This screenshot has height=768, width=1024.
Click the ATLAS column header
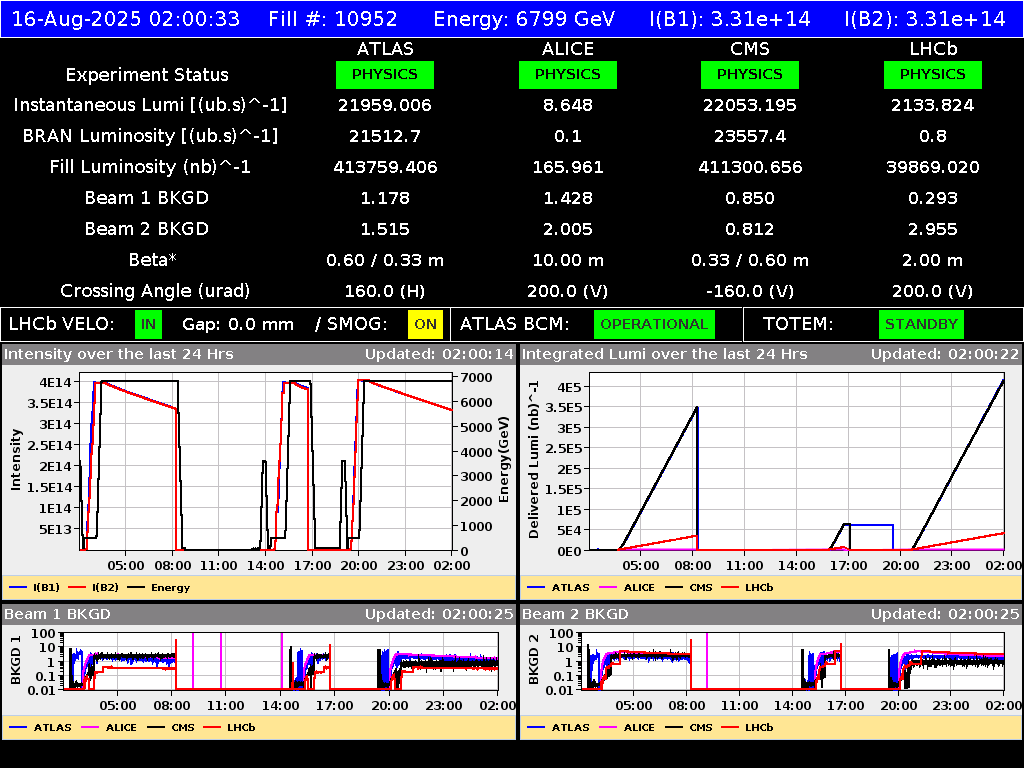click(385, 49)
